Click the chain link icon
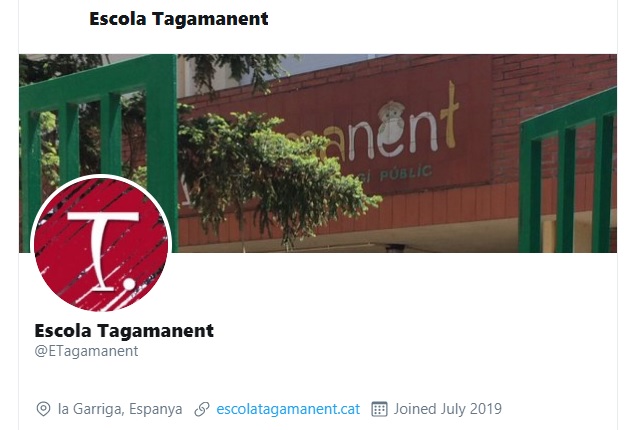Viewport: 629px width, 430px height. coord(202,409)
